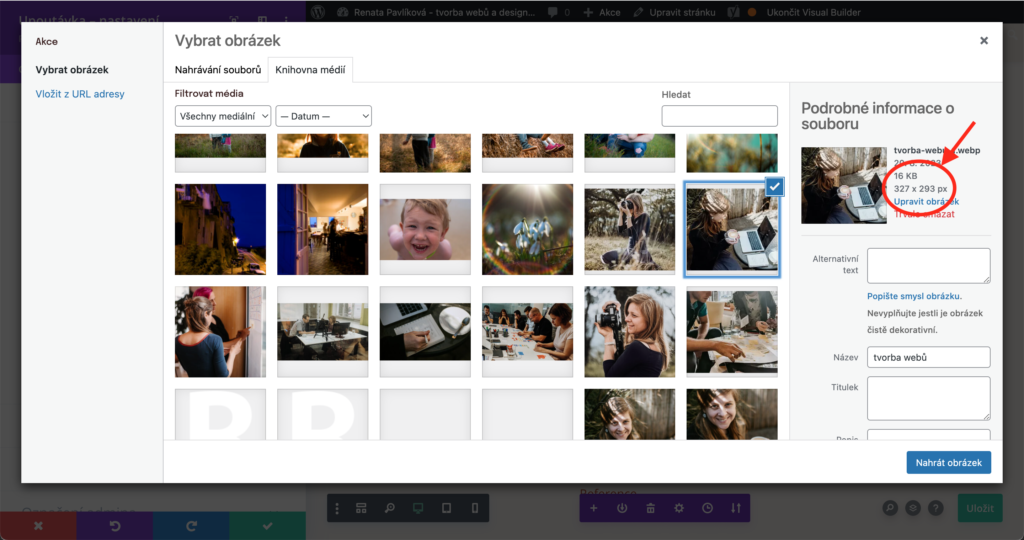Open page settings gear in purple toolbar
Image resolution: width=1024 pixels, height=540 pixels.
click(x=679, y=508)
